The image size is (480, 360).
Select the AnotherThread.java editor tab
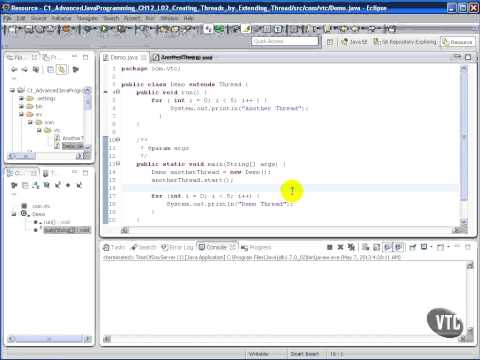(x=183, y=58)
